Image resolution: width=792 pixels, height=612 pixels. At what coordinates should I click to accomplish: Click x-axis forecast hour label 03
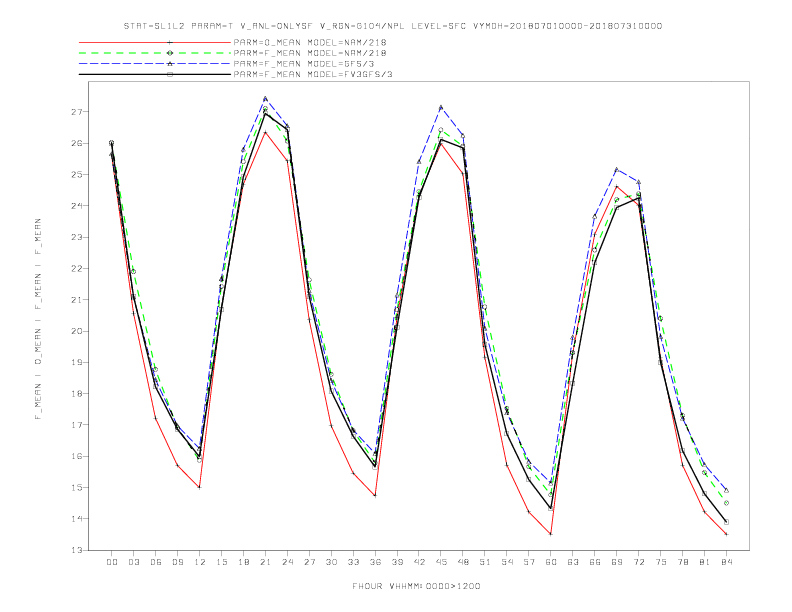pyautogui.click(x=133, y=562)
